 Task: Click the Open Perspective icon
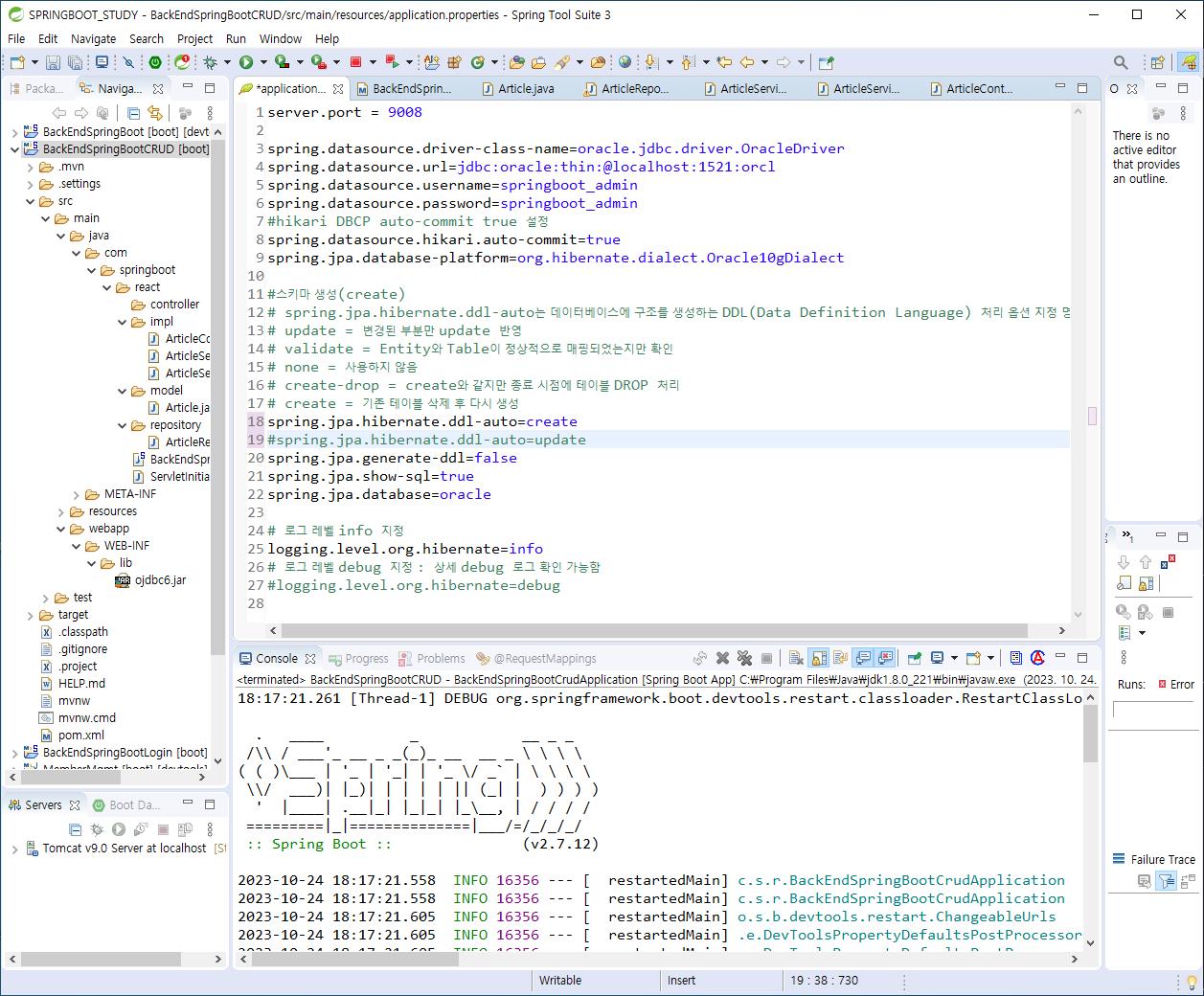coord(1158,62)
